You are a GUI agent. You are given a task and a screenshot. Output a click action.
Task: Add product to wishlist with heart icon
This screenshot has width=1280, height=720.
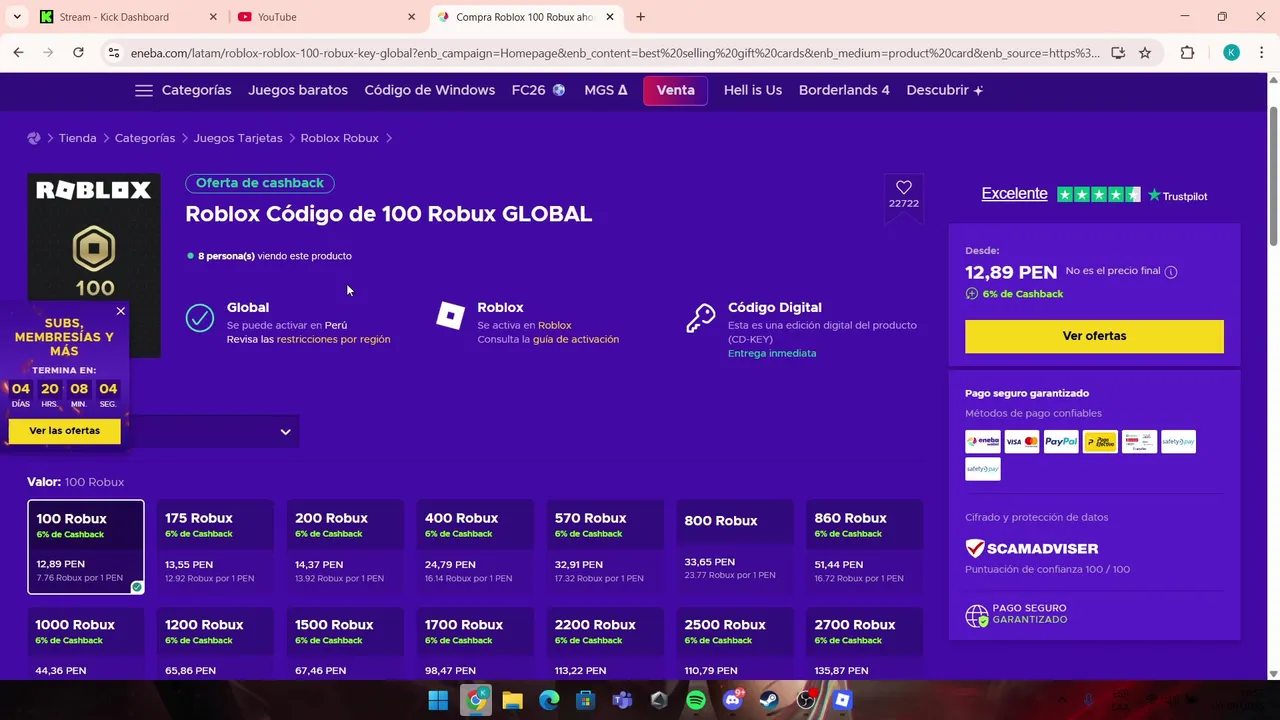(x=904, y=187)
